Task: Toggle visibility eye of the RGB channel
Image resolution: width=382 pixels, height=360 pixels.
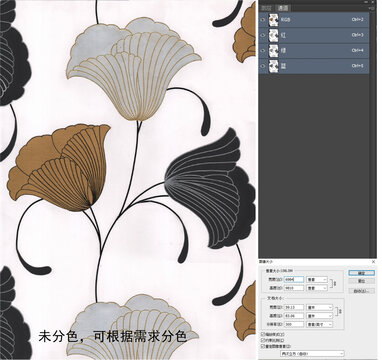Action: click(x=263, y=20)
